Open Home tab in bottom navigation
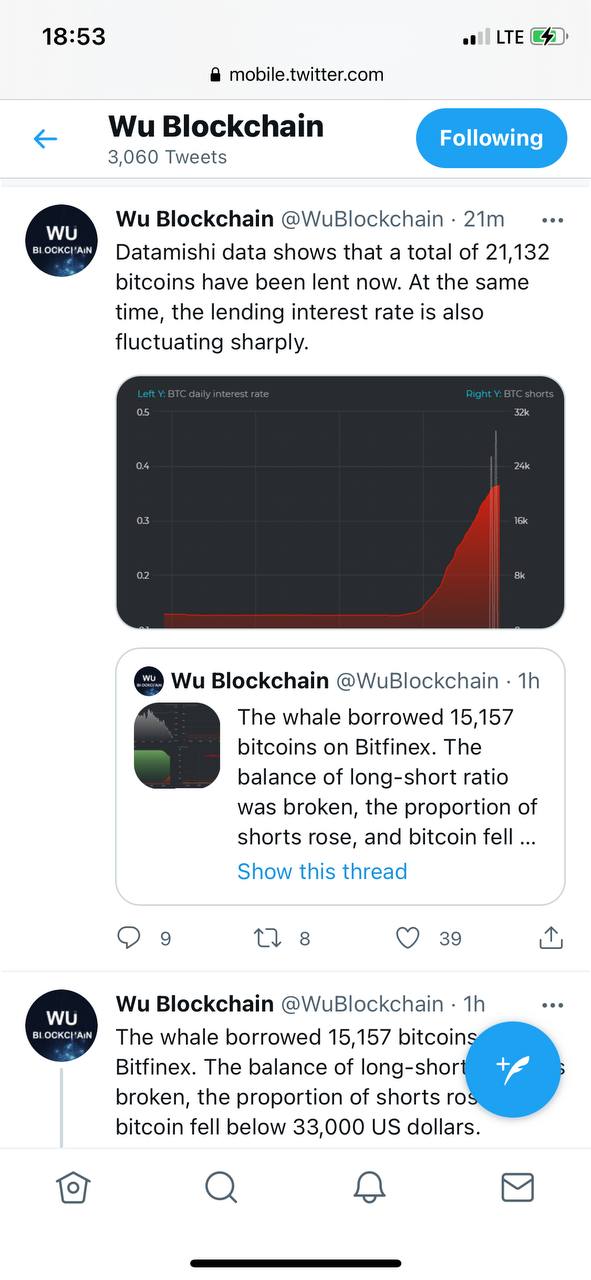 coord(73,1187)
